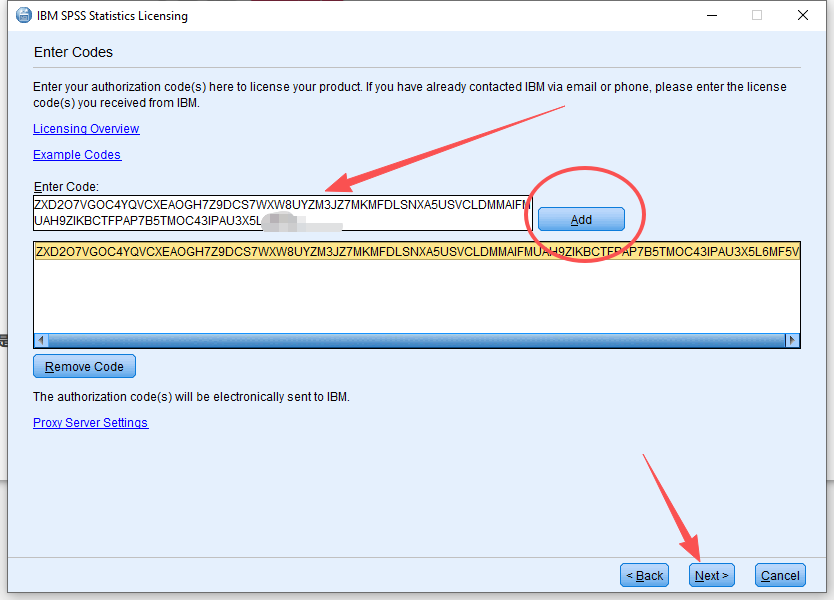Cancel the licensing wizard

pos(780,575)
